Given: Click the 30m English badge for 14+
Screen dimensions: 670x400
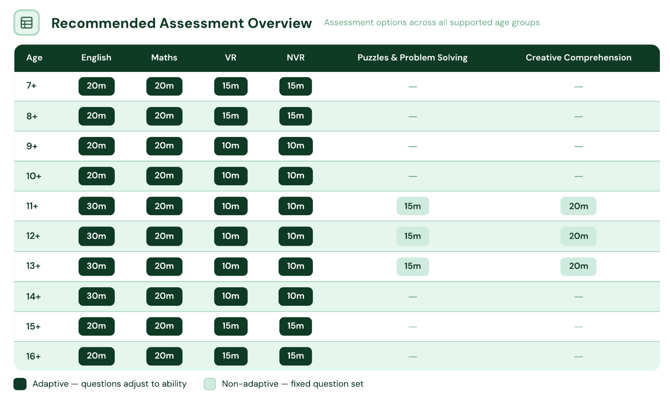Looking at the screenshot, I should coord(97,296).
